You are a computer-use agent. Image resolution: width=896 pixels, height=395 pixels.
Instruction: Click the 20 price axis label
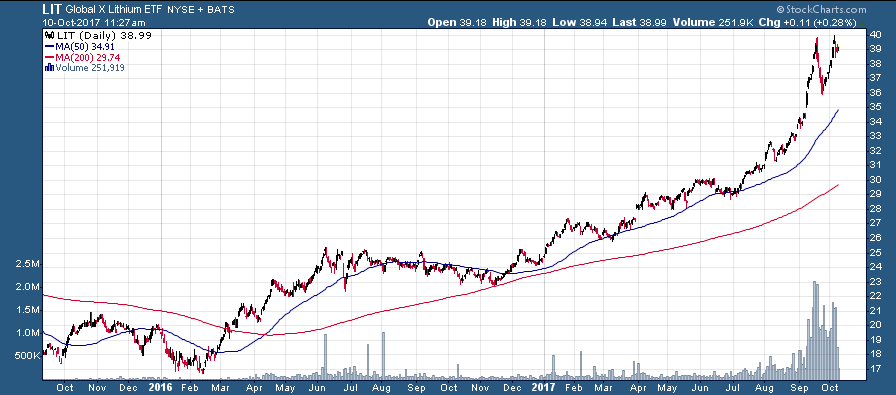pos(874,325)
